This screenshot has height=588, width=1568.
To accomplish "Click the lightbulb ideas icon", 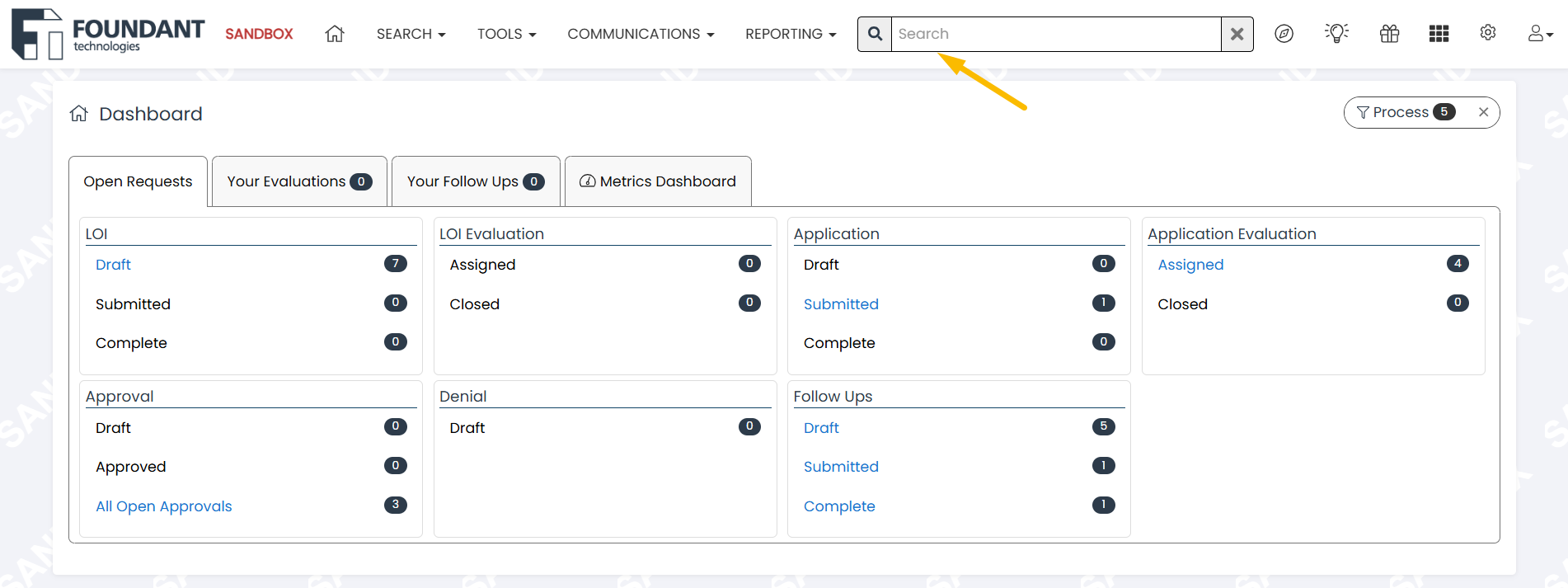I will coord(1336,33).
